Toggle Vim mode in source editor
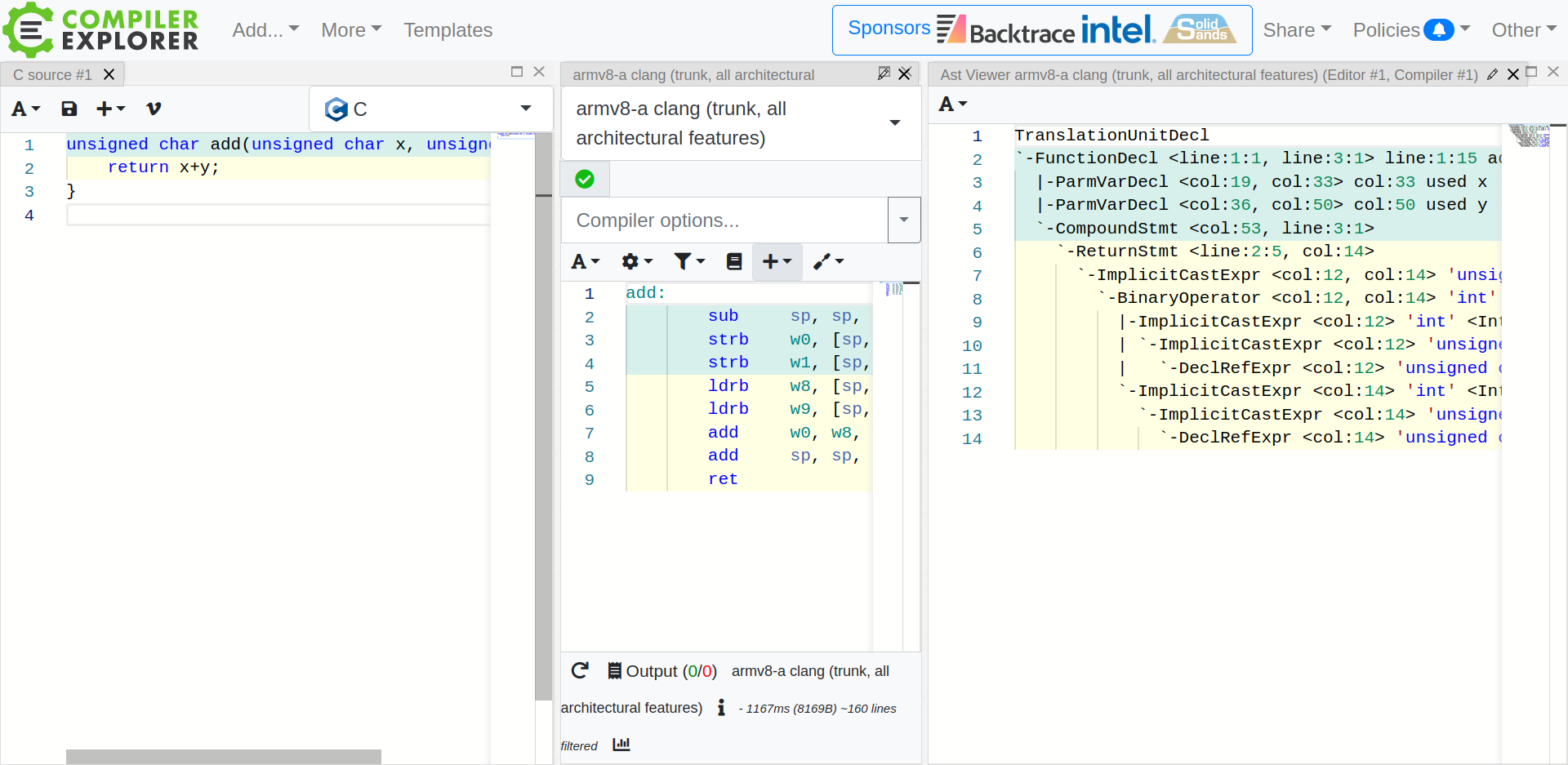Screen dimensions: 1568x765 [154, 109]
